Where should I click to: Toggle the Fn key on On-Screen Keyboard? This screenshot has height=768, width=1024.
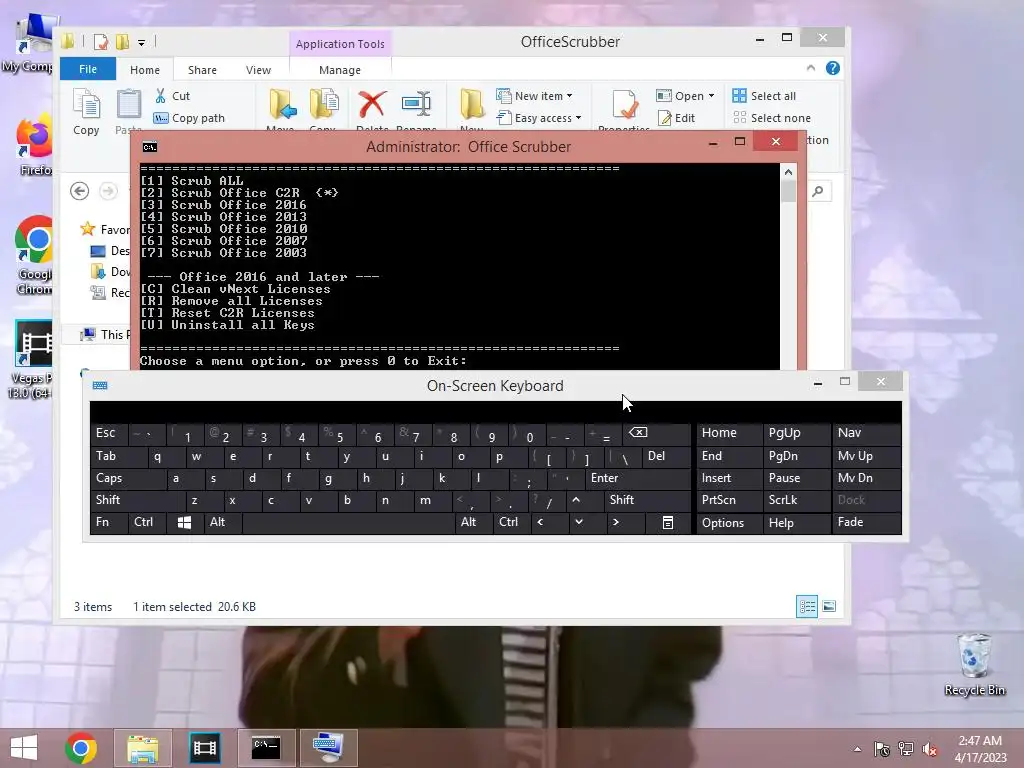coord(108,522)
